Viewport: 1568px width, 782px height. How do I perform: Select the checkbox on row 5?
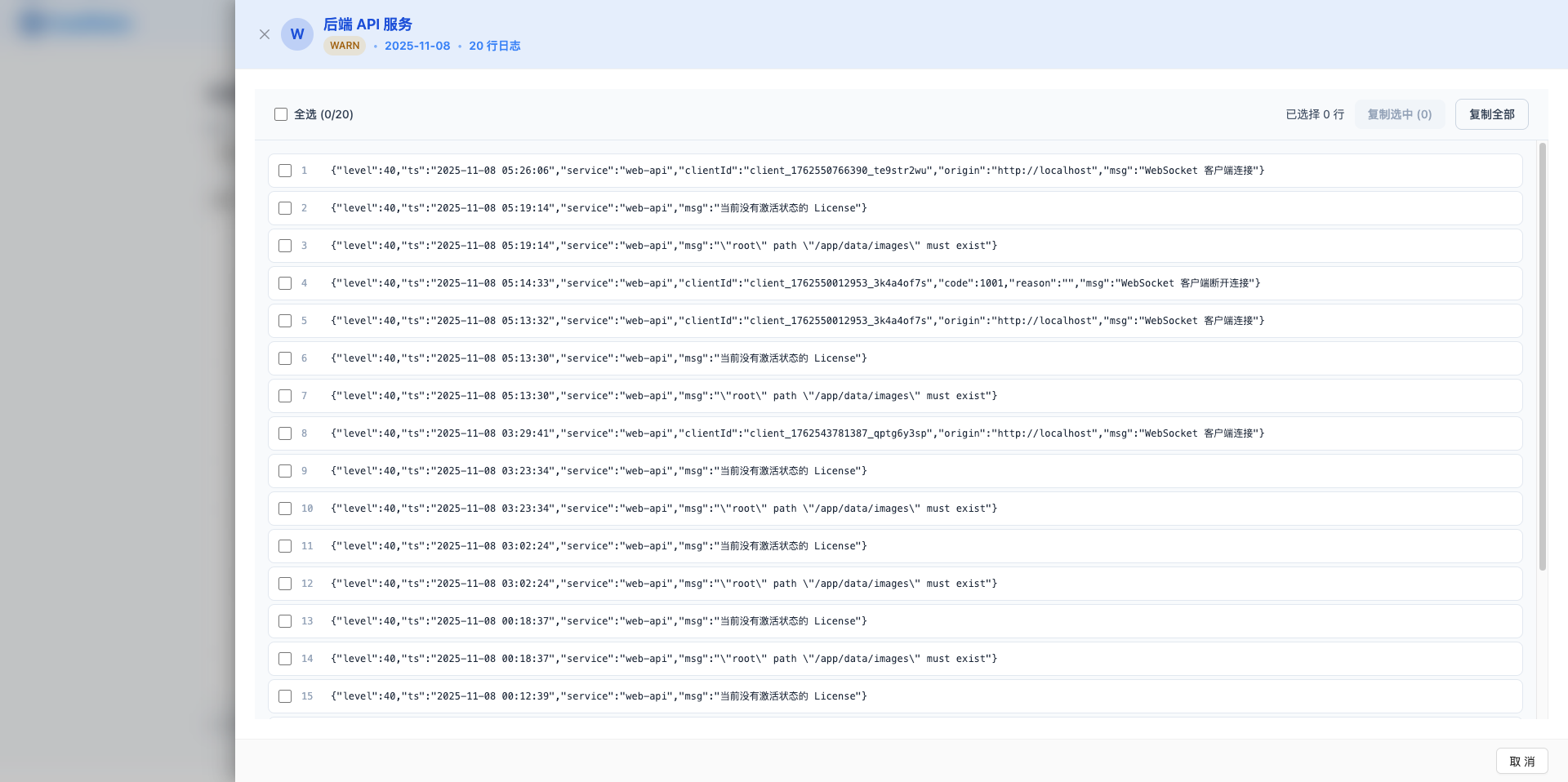pyautogui.click(x=285, y=321)
